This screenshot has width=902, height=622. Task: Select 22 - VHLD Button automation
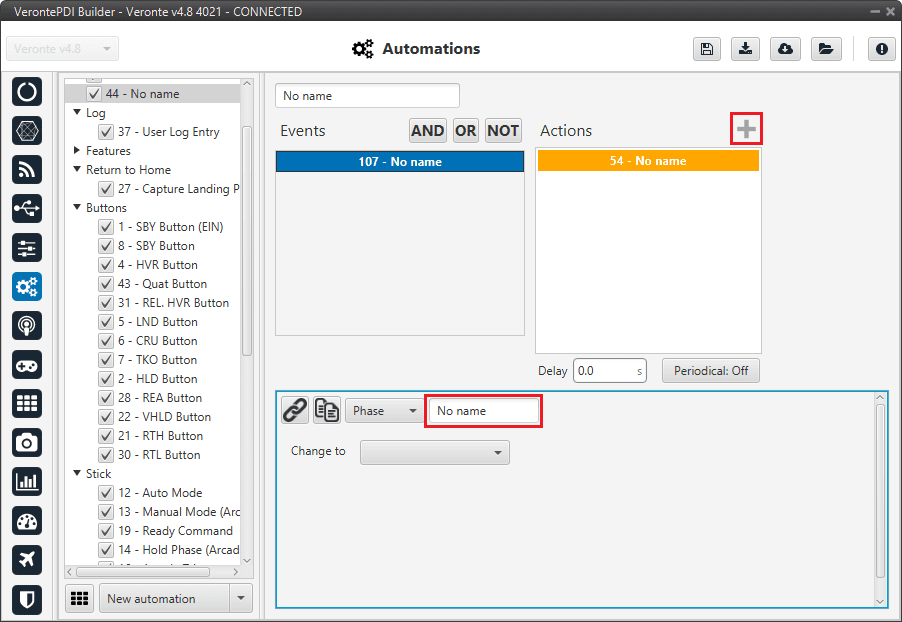tap(165, 417)
